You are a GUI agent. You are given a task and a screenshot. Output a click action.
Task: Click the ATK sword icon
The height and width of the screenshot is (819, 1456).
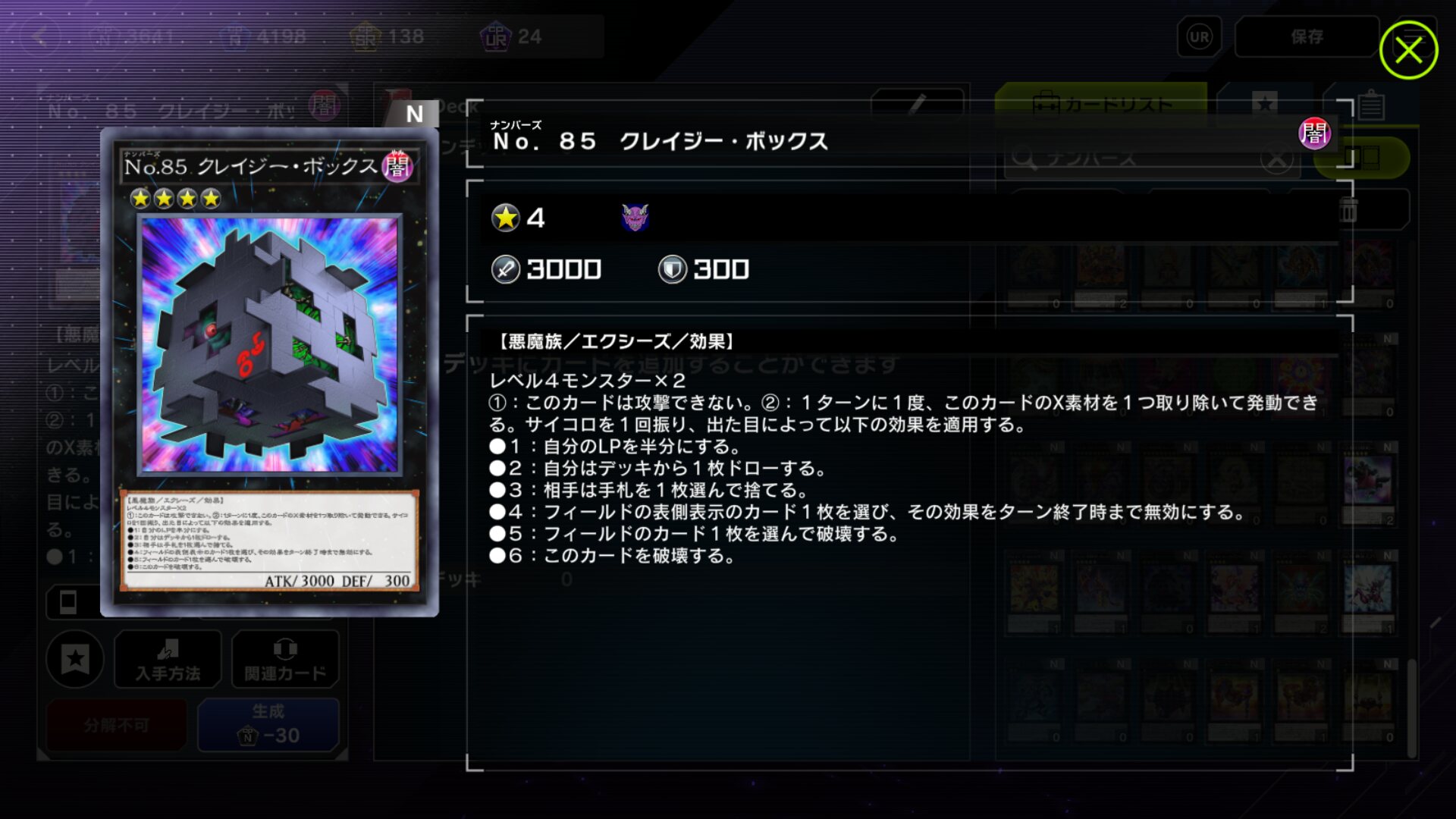(505, 269)
